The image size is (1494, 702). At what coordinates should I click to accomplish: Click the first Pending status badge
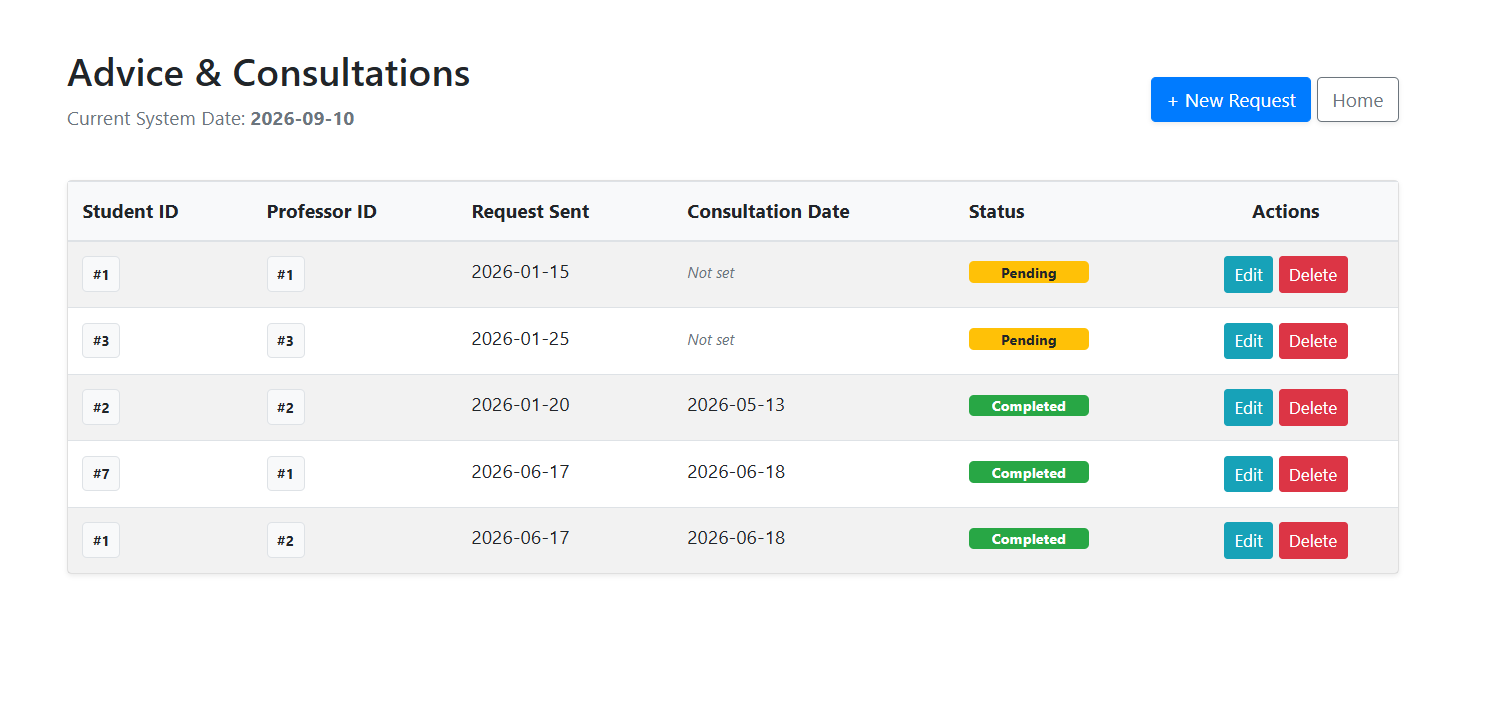(x=1028, y=273)
